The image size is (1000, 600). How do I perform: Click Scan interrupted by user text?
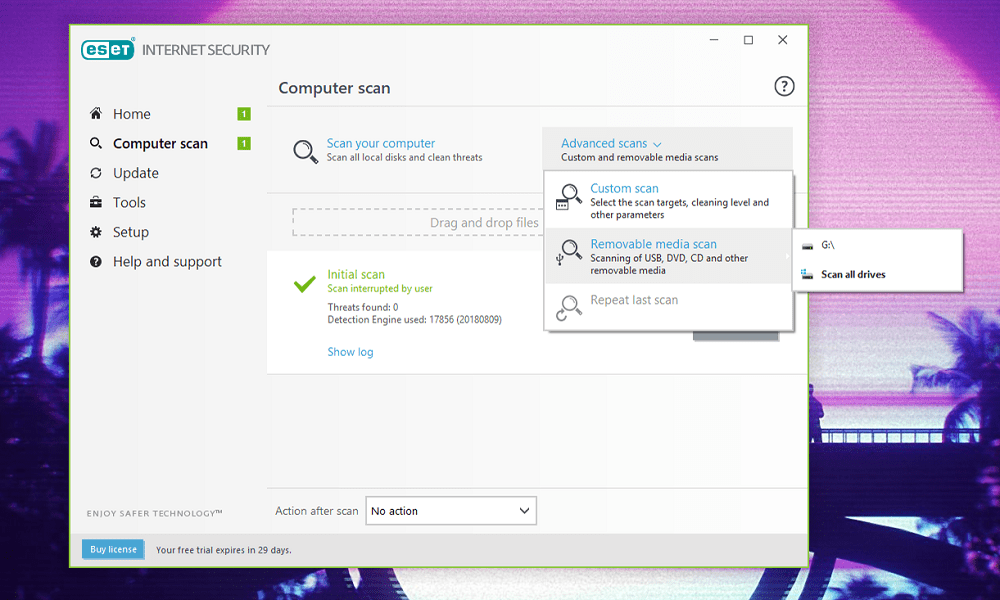379,289
